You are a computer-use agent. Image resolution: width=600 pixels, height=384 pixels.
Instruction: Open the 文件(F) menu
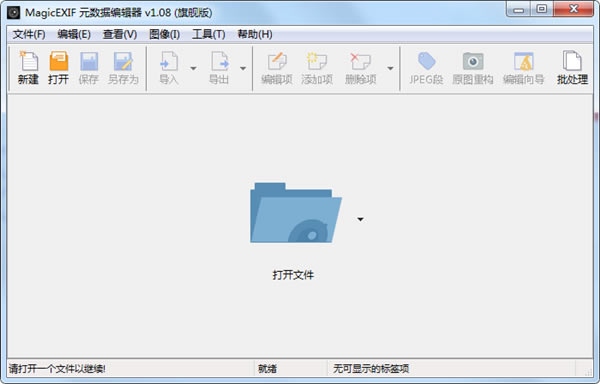[29, 34]
